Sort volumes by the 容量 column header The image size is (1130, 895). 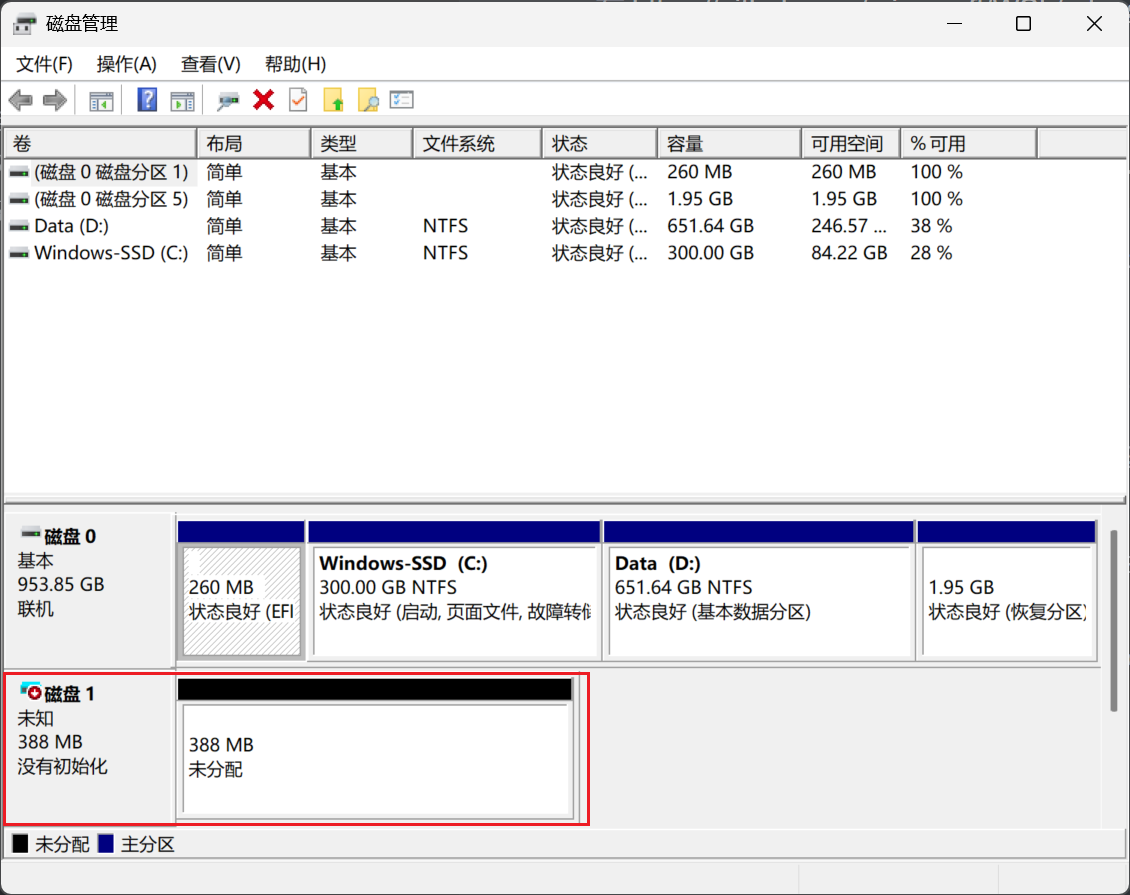point(727,144)
